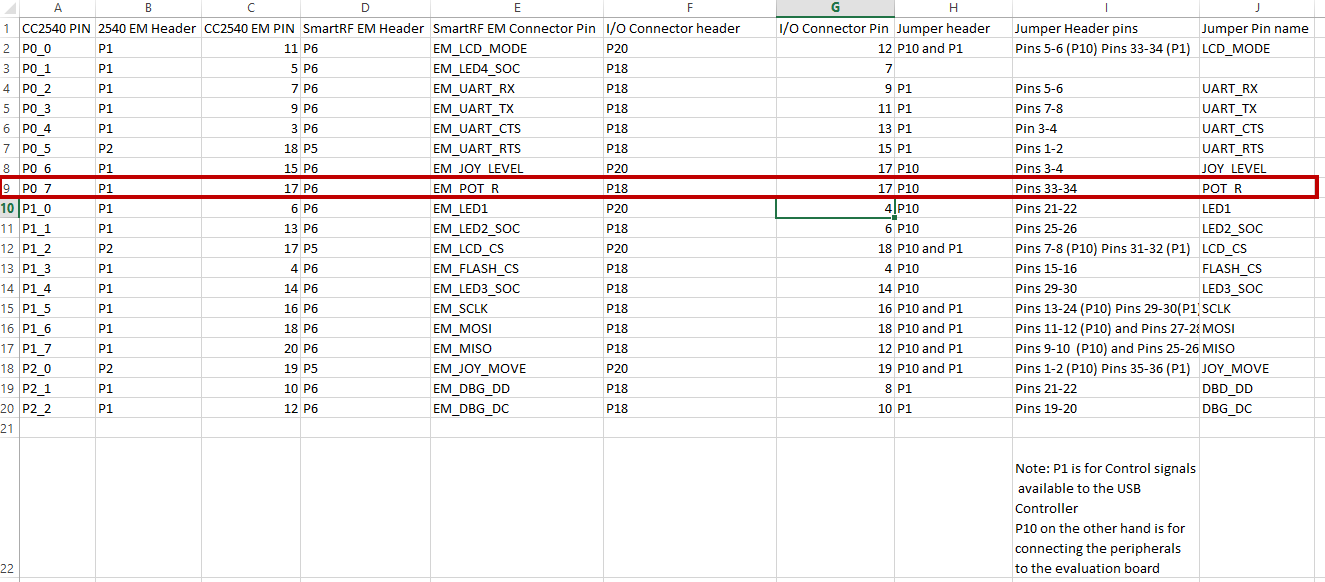Select column B header
1325x582 pixels.
[148, 8]
